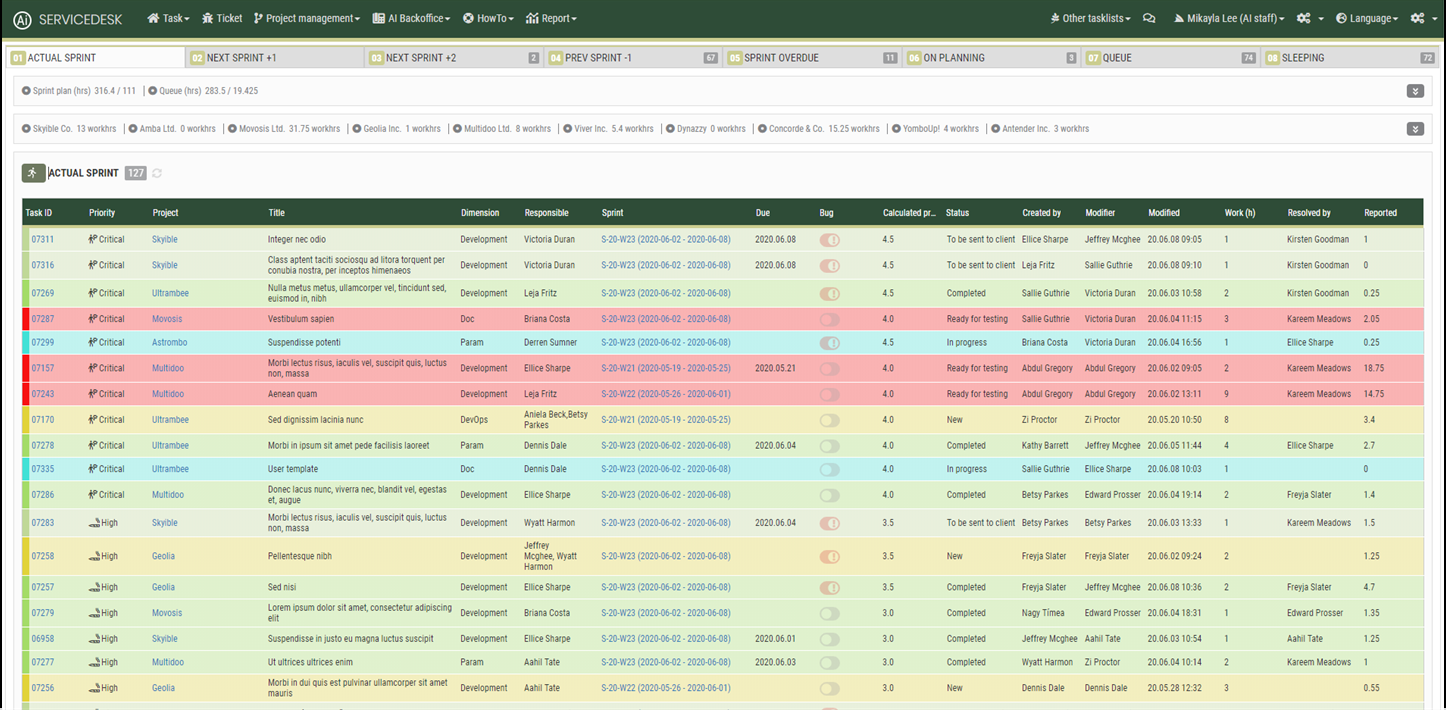1446x710 pixels.
Task: Click the High priority icon for task 07283
Action: (x=94, y=523)
